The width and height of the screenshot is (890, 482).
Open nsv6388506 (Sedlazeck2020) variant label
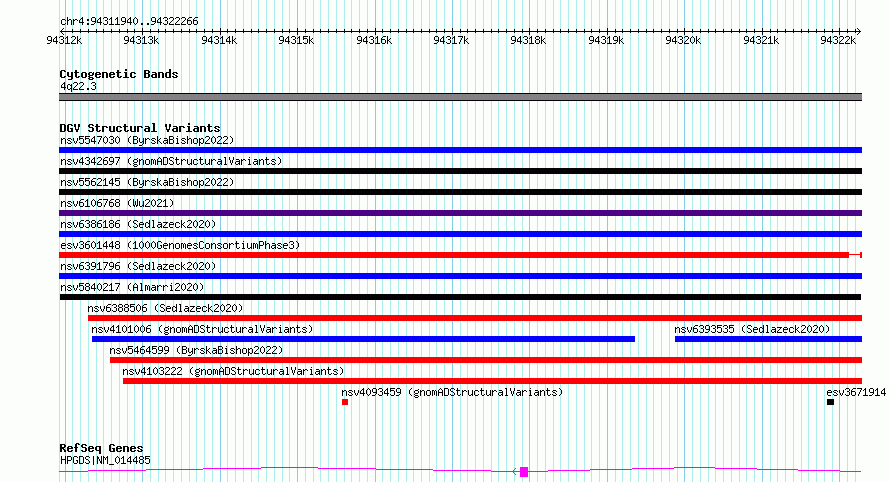[165, 308]
